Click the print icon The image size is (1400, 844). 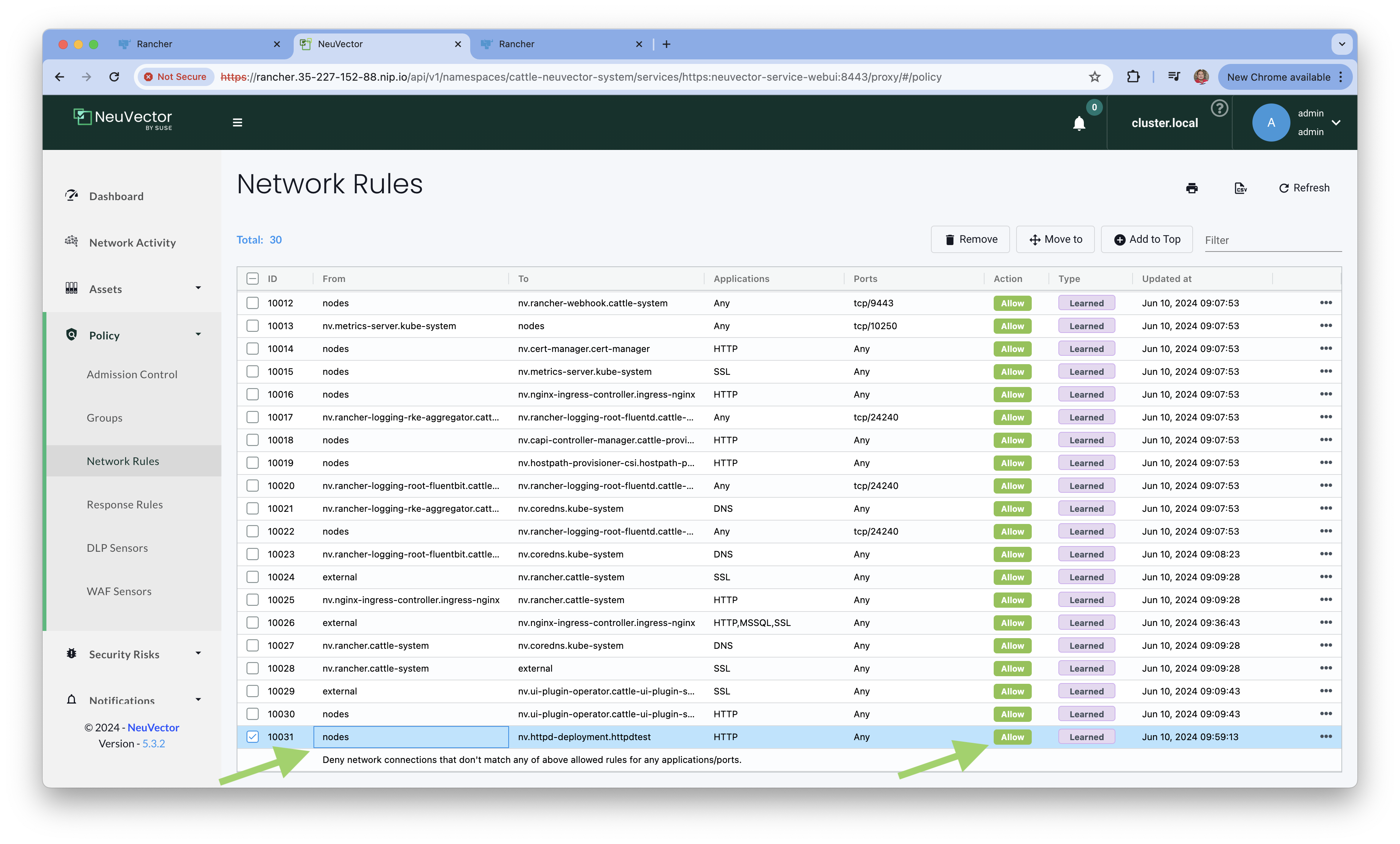pyautogui.click(x=1192, y=188)
